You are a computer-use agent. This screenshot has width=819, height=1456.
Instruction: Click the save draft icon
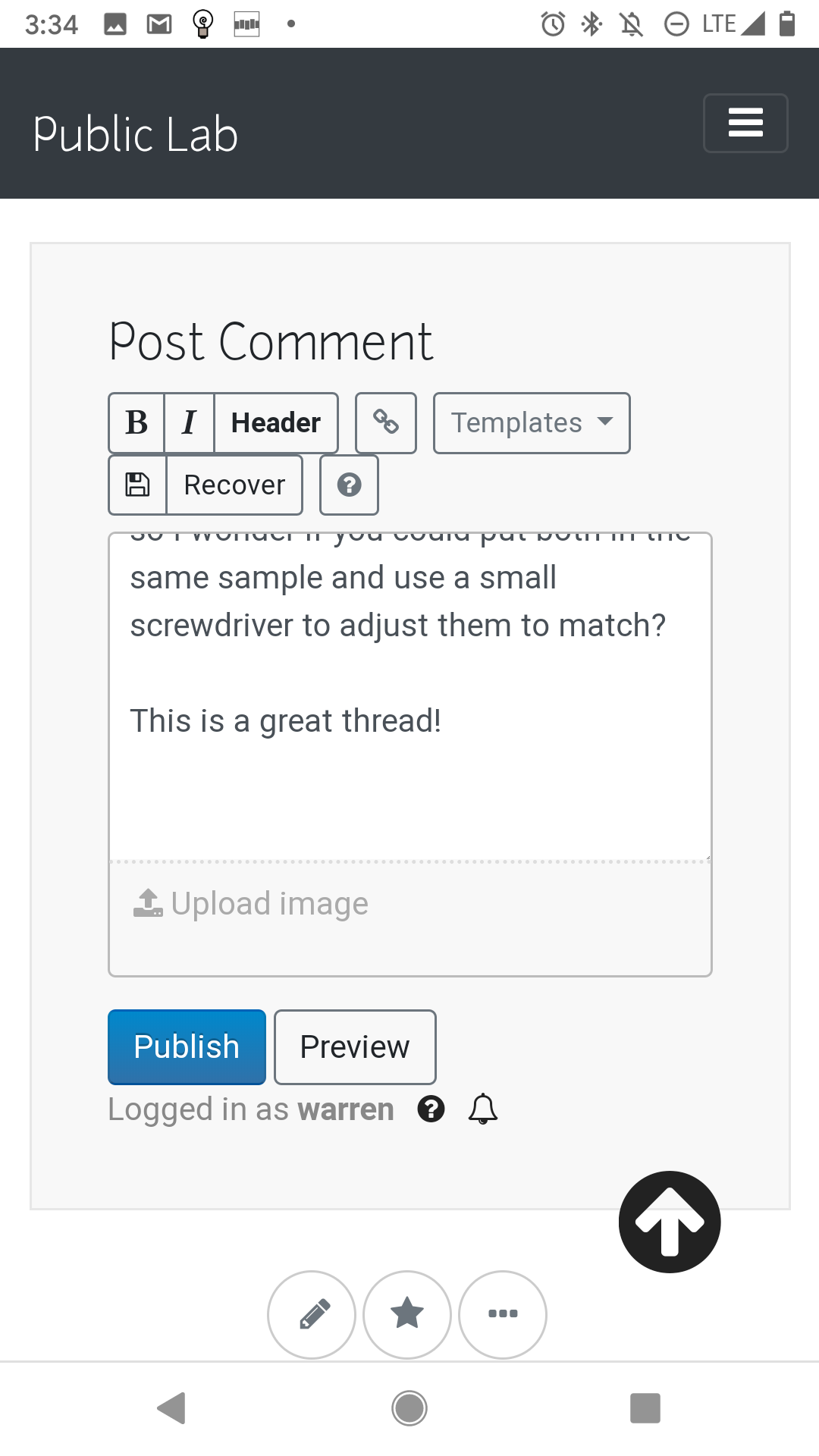[x=136, y=484]
